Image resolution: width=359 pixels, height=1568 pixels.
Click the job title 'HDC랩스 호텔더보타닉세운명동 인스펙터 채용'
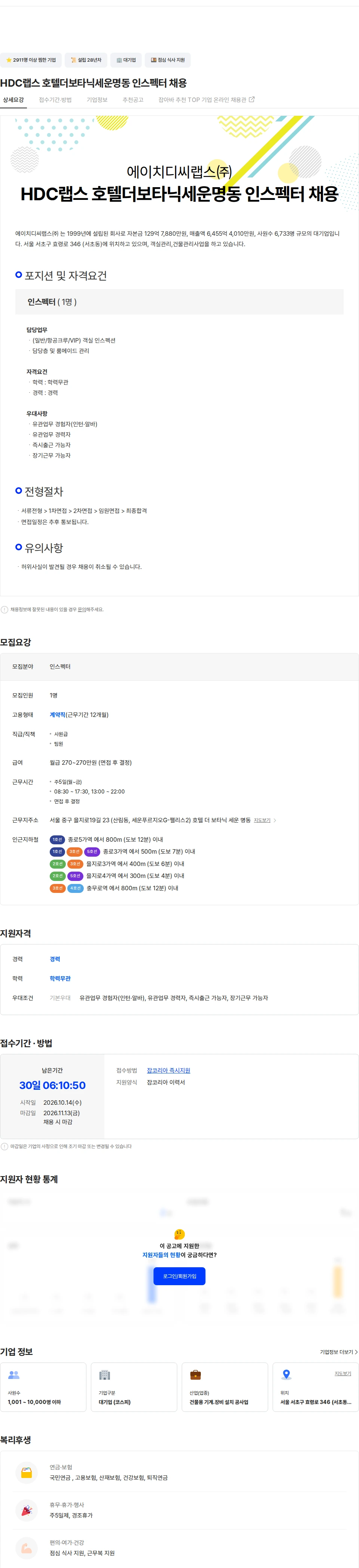tap(93, 83)
